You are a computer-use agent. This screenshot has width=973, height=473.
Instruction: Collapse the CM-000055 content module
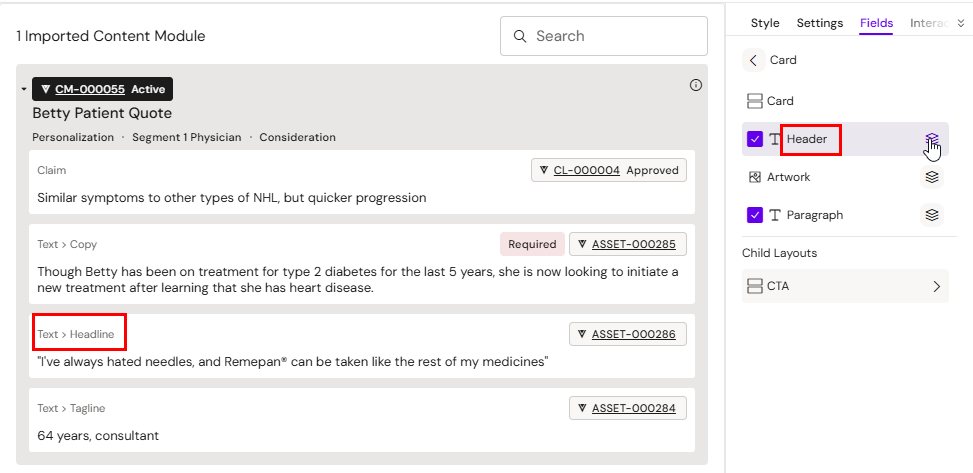coord(24,90)
